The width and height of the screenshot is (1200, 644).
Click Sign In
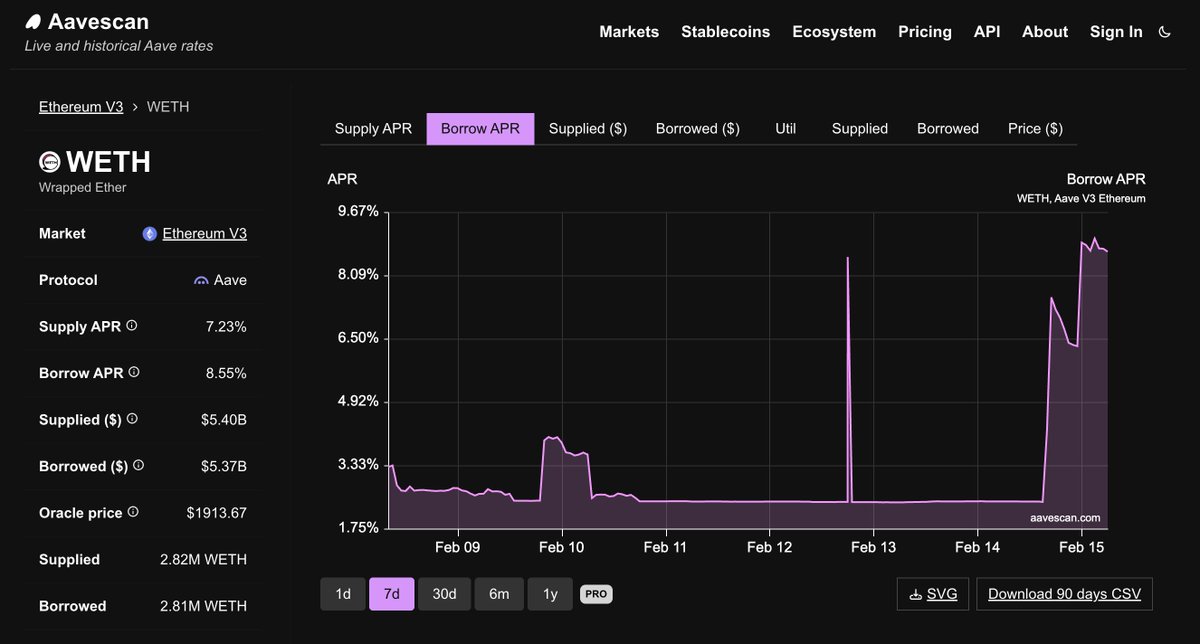pos(1116,32)
